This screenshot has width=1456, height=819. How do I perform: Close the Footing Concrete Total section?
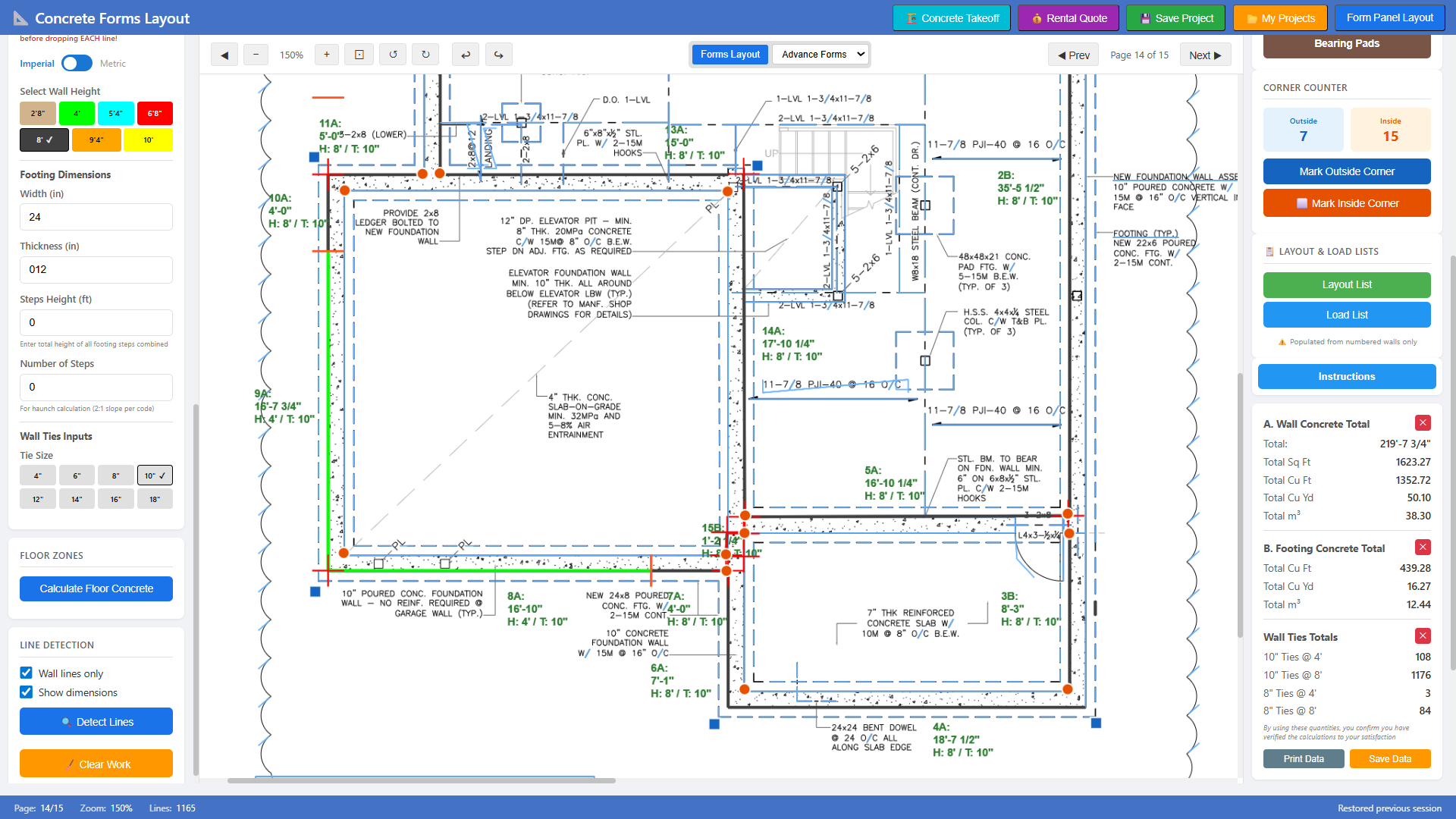point(1423,548)
